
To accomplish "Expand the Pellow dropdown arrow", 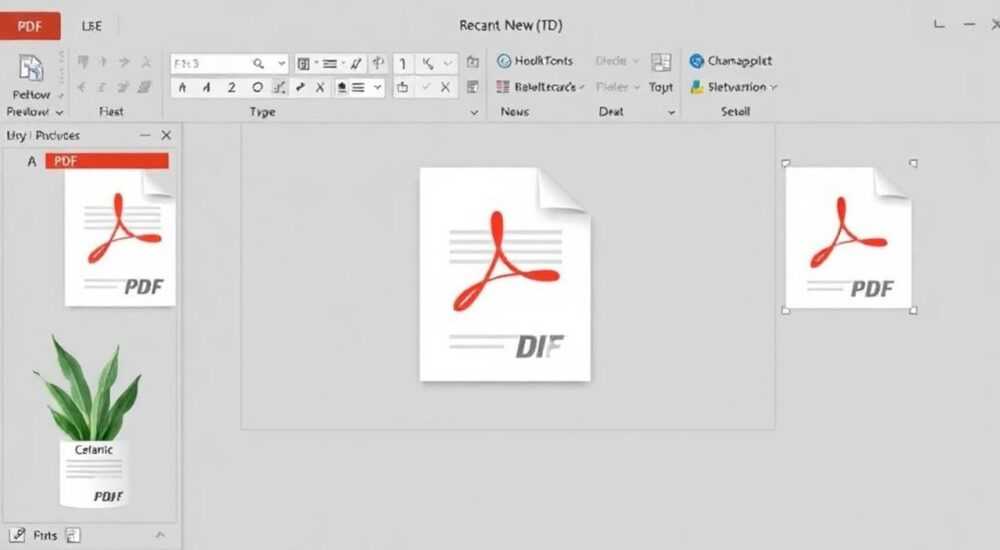I will tap(61, 95).
